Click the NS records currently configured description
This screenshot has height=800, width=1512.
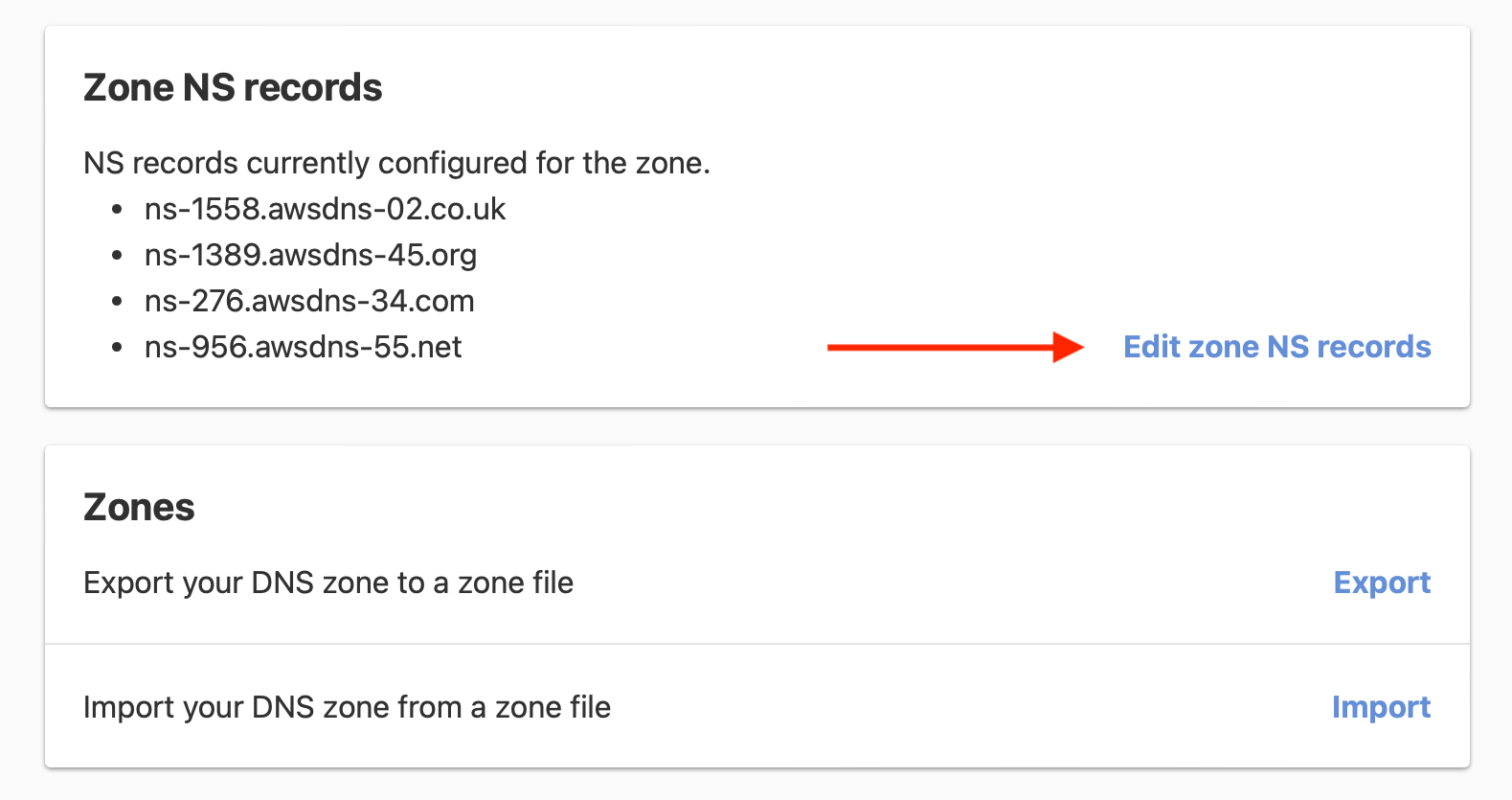tap(396, 163)
